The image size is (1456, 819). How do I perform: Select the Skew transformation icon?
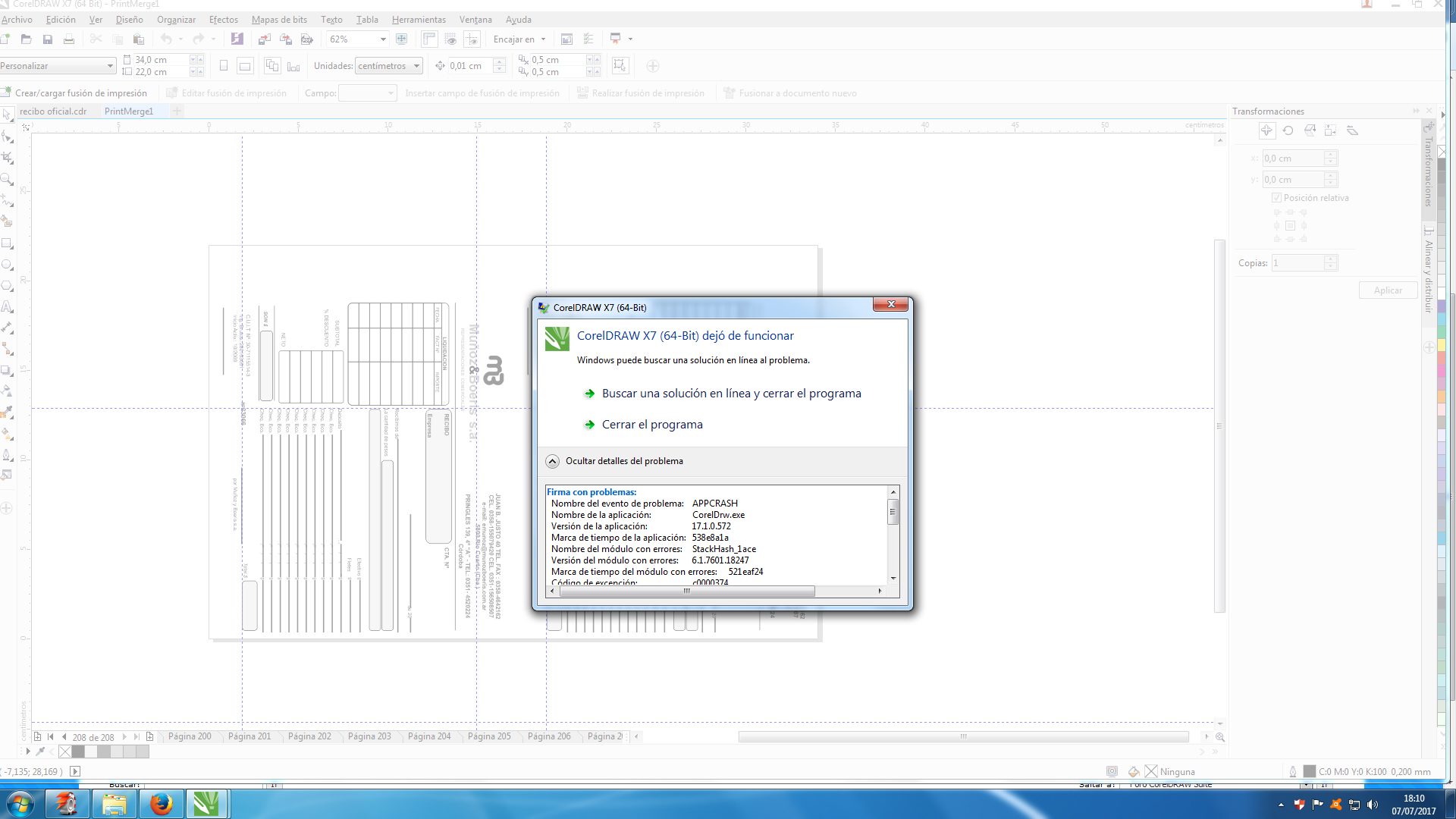click(x=1352, y=130)
